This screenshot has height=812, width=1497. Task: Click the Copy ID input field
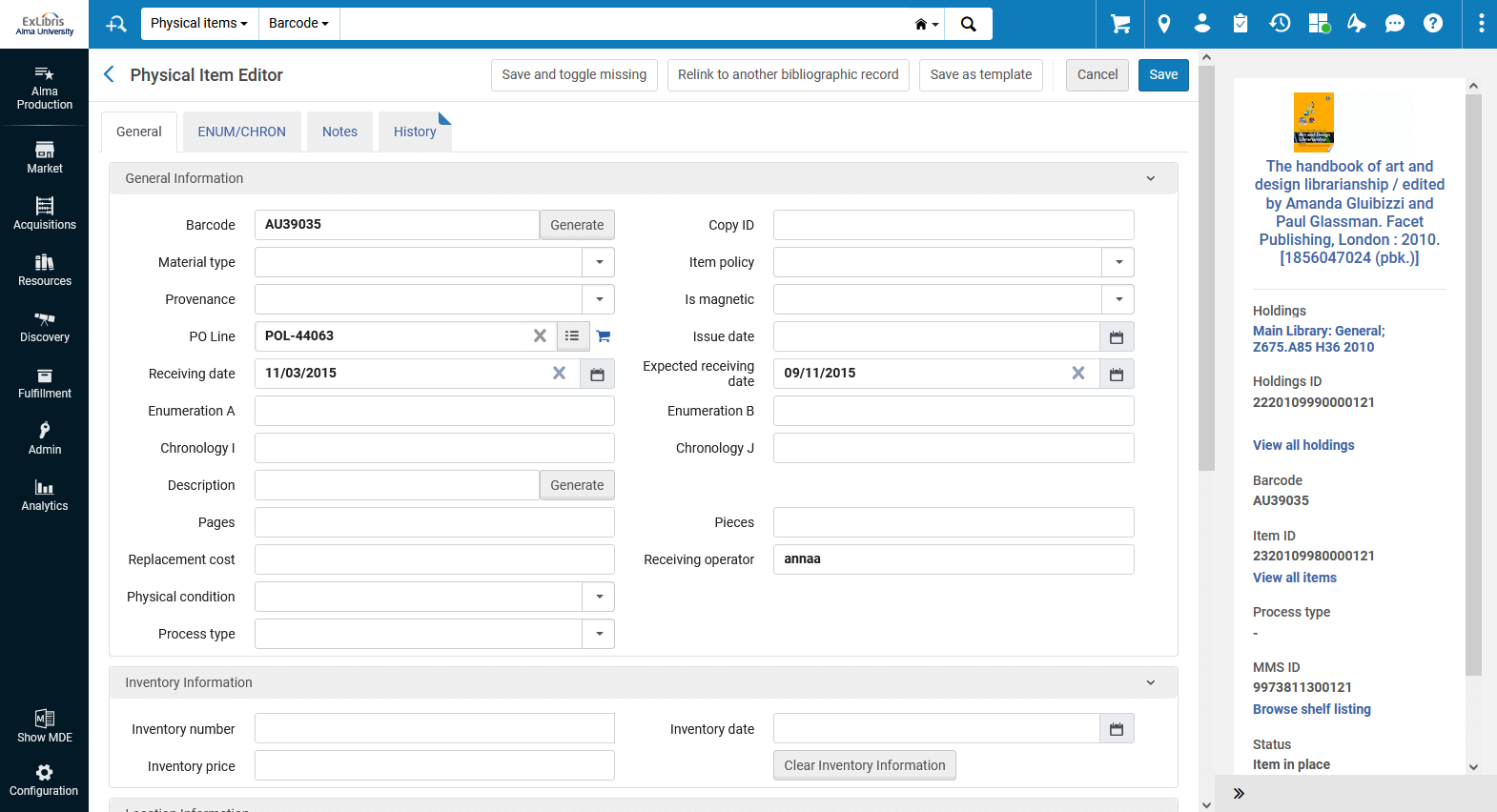953,225
